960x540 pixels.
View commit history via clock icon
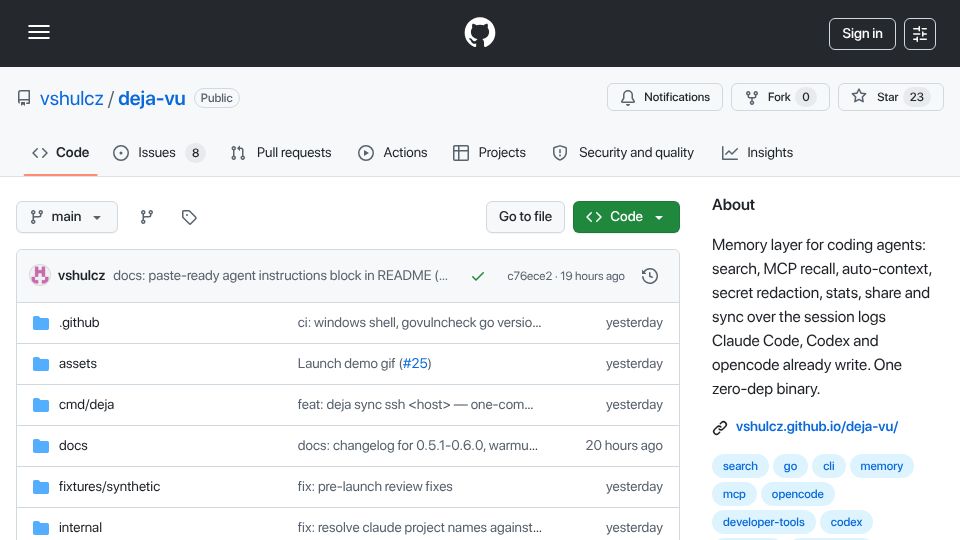click(650, 276)
